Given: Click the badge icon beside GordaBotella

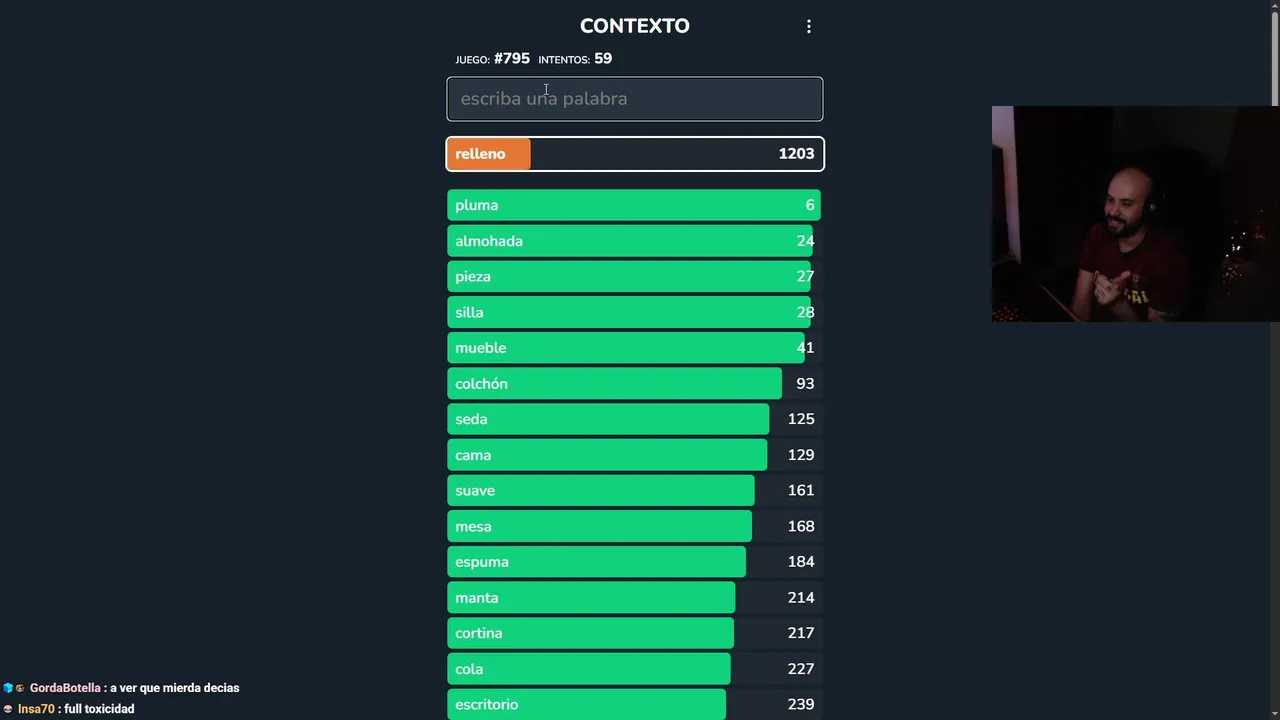Looking at the screenshot, I should [8, 688].
